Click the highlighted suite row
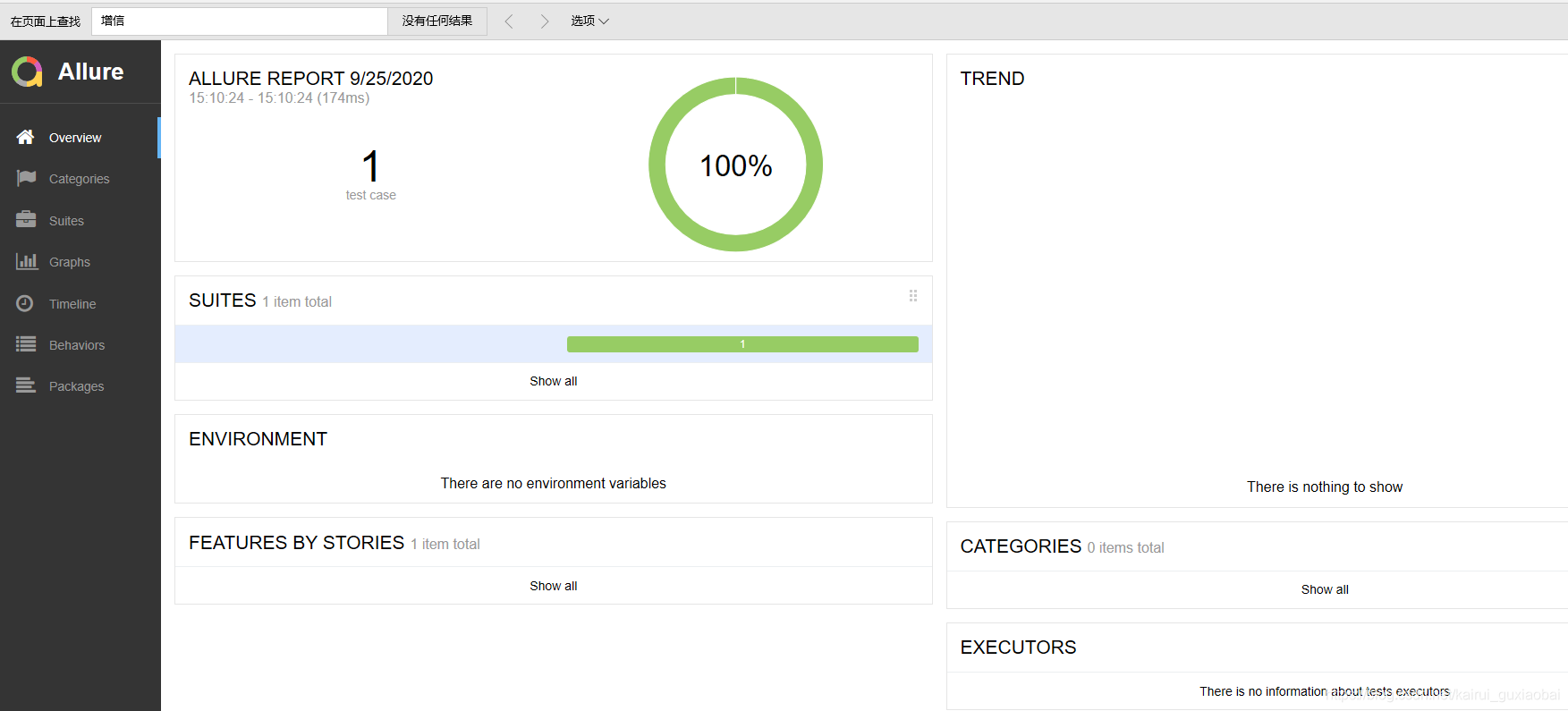 click(553, 344)
